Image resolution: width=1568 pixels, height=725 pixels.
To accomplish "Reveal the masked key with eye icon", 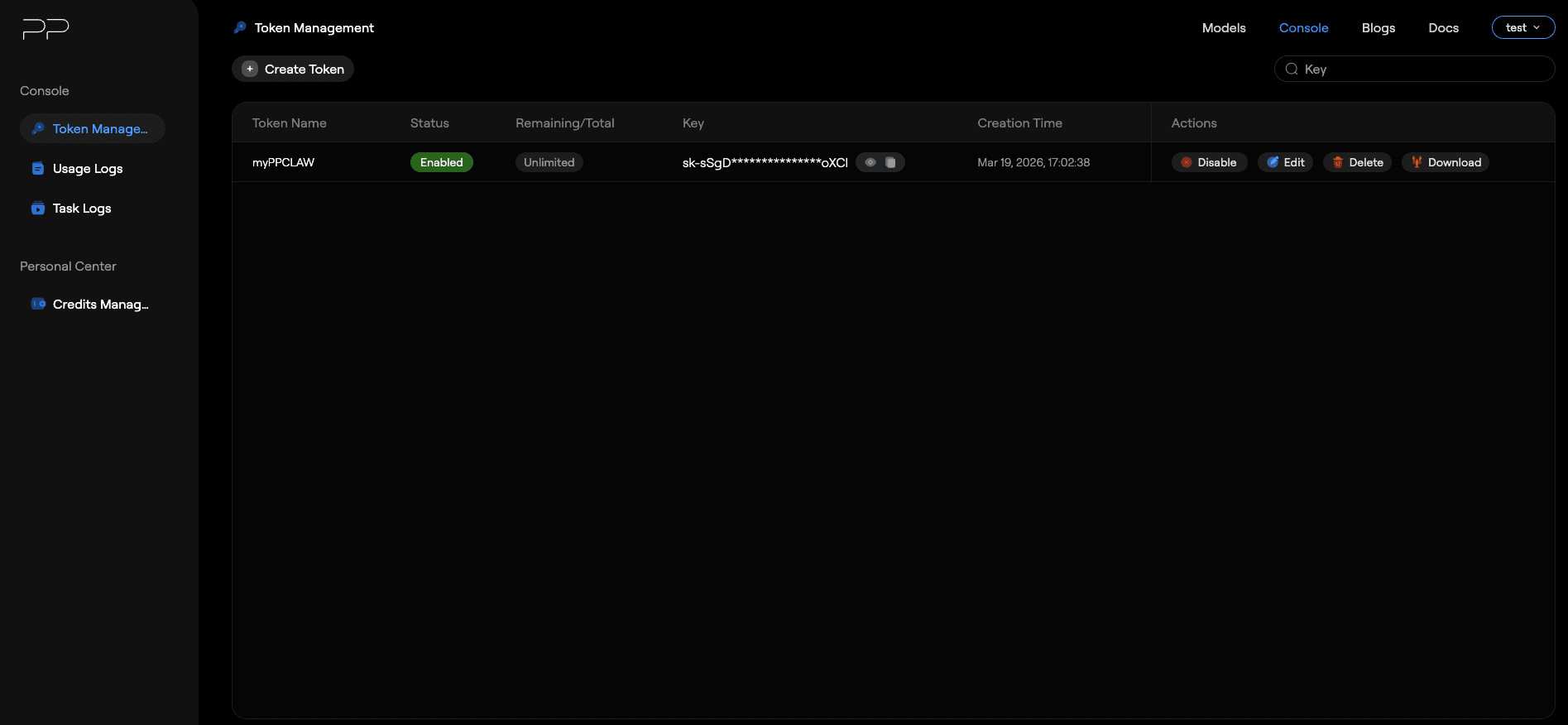I will [870, 162].
